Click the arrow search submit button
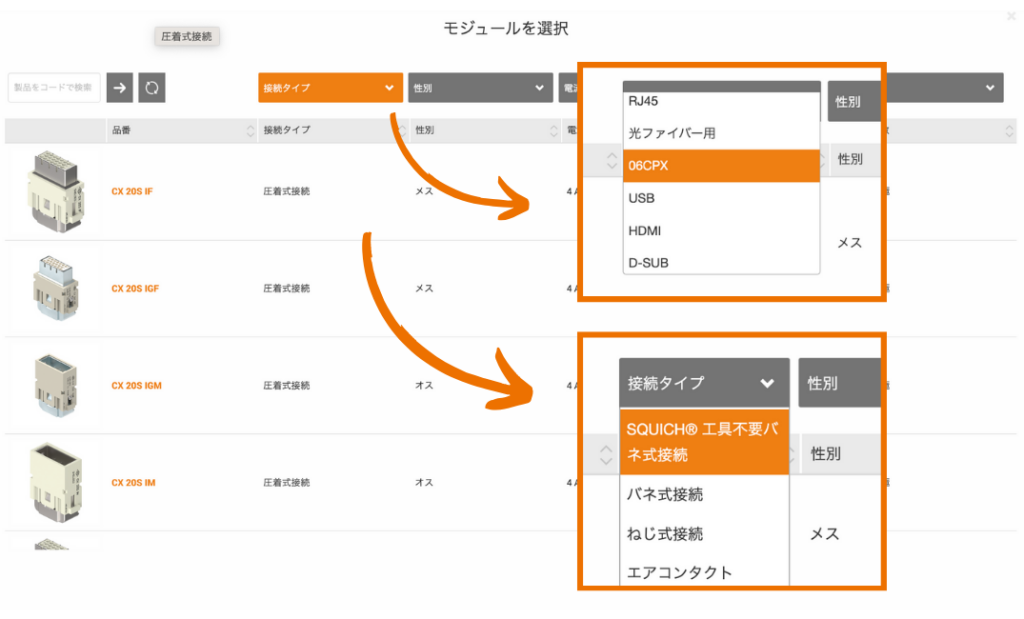The image size is (1024, 619). coord(120,88)
